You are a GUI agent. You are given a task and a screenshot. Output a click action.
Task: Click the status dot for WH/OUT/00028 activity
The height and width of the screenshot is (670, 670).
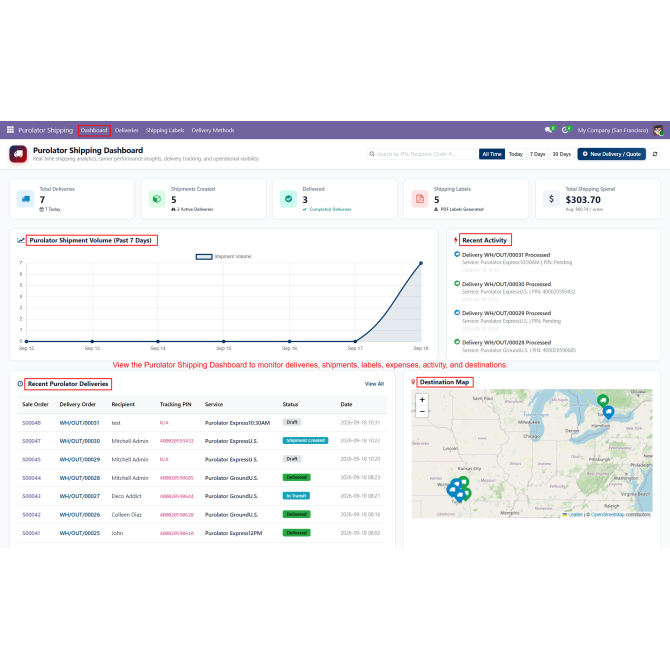point(457,342)
